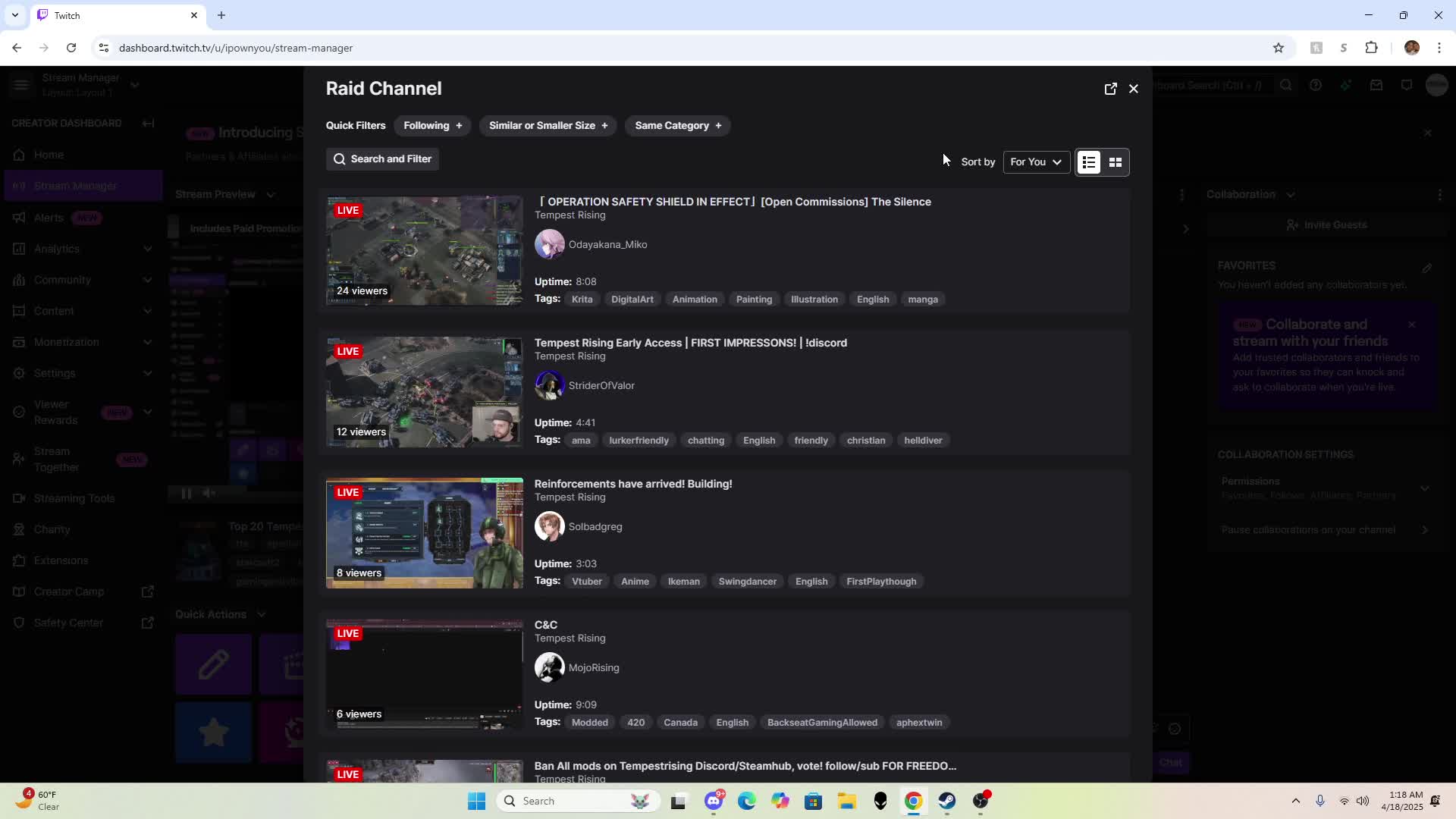The image size is (1456, 819).
Task: Pop out the Raid Channel window
Action: coord(1110,89)
